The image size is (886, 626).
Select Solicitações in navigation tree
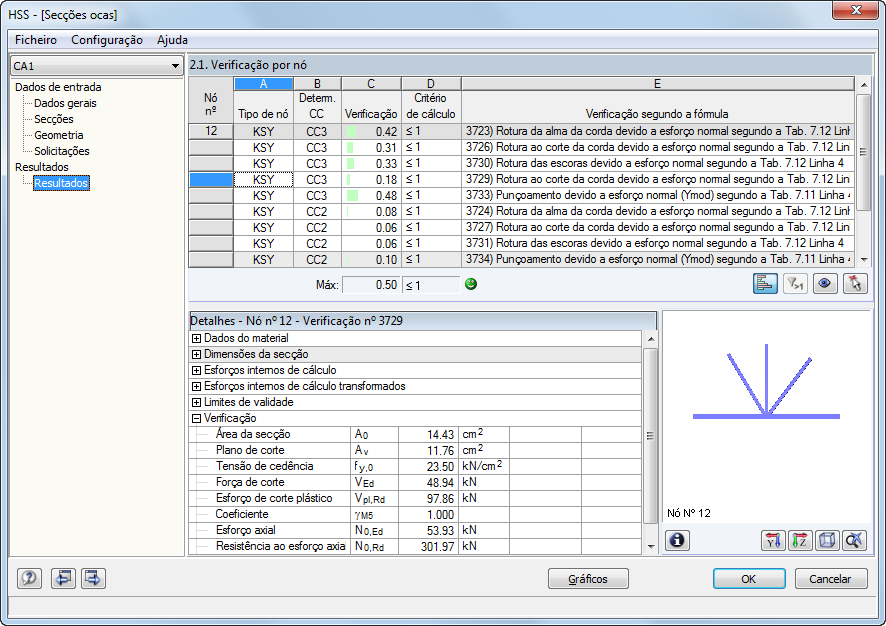[62, 151]
